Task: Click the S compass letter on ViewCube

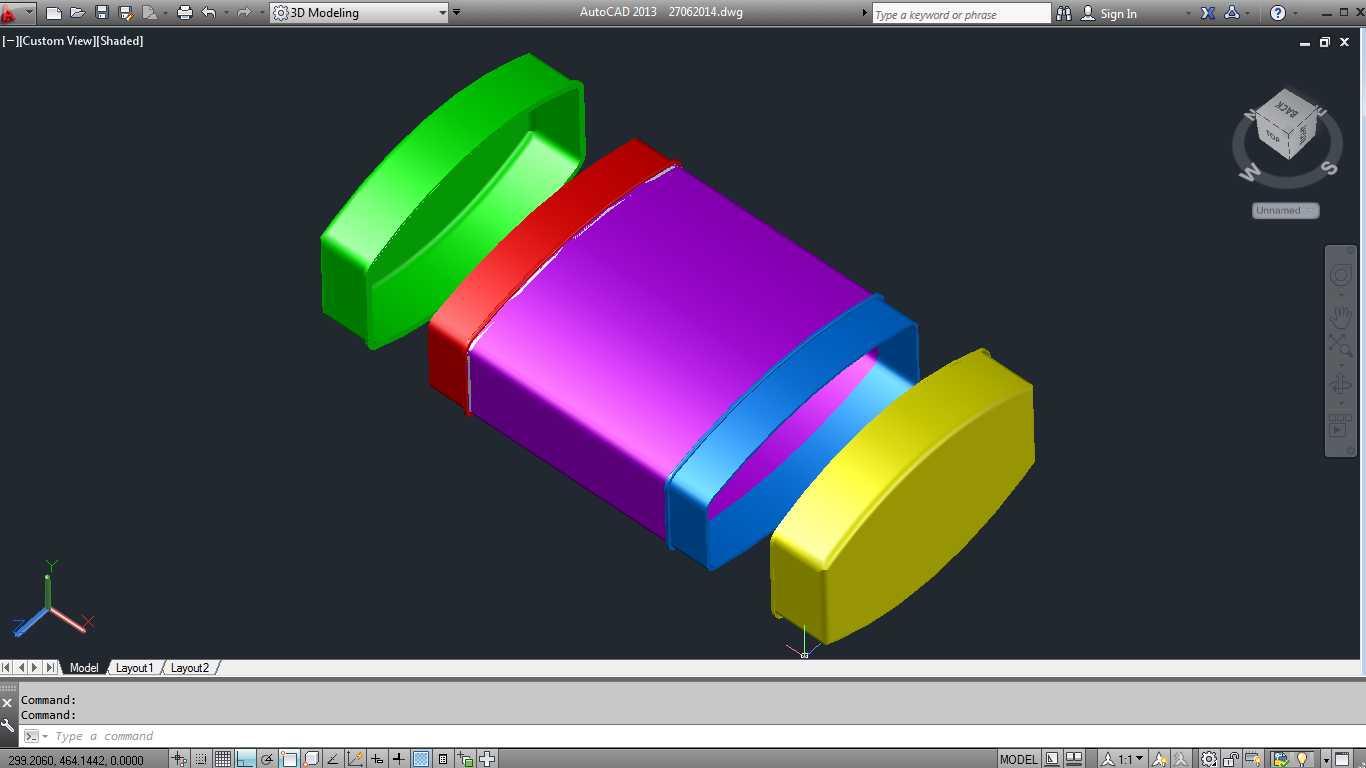Action: (x=1330, y=167)
